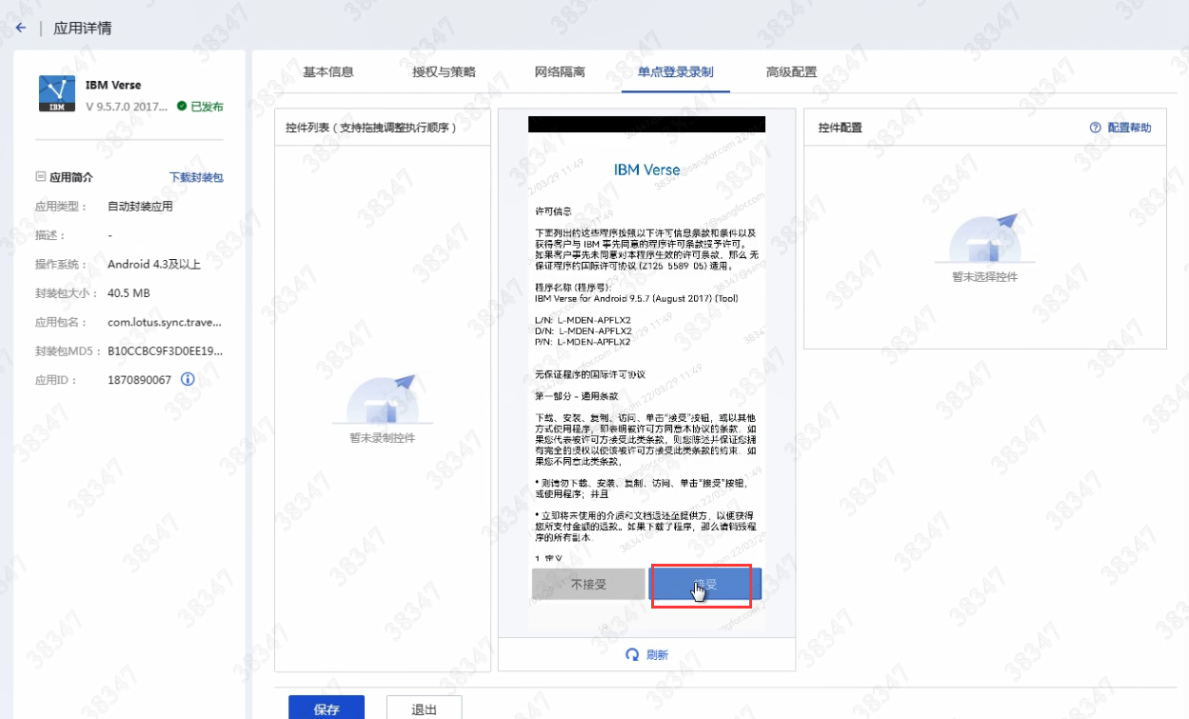
Task: Switch to the 网络隔离 tab
Action: pyautogui.click(x=560, y=72)
